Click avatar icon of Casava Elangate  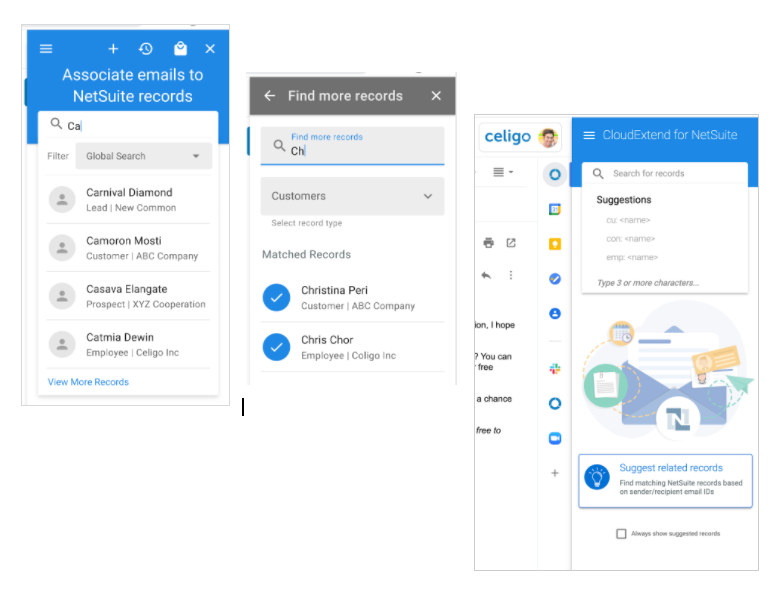(x=62, y=296)
